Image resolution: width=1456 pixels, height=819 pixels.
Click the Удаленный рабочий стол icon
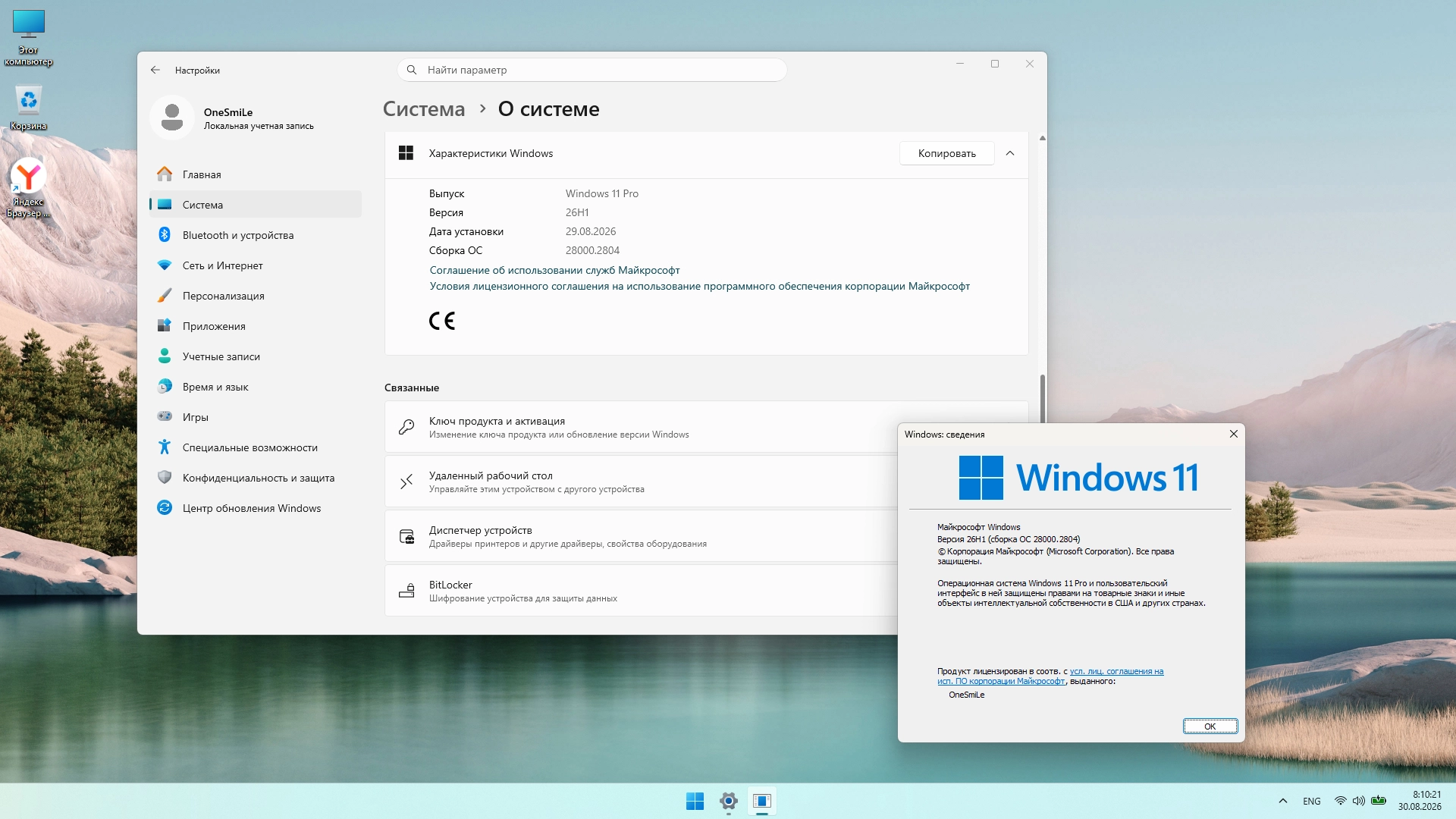pyautogui.click(x=406, y=482)
